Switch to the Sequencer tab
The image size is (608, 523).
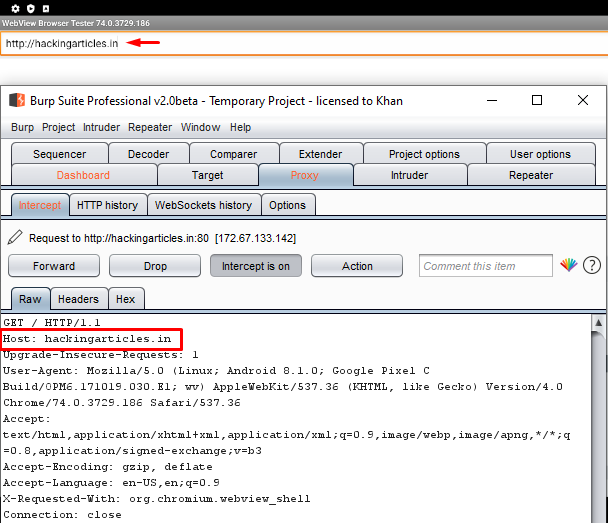(x=60, y=154)
